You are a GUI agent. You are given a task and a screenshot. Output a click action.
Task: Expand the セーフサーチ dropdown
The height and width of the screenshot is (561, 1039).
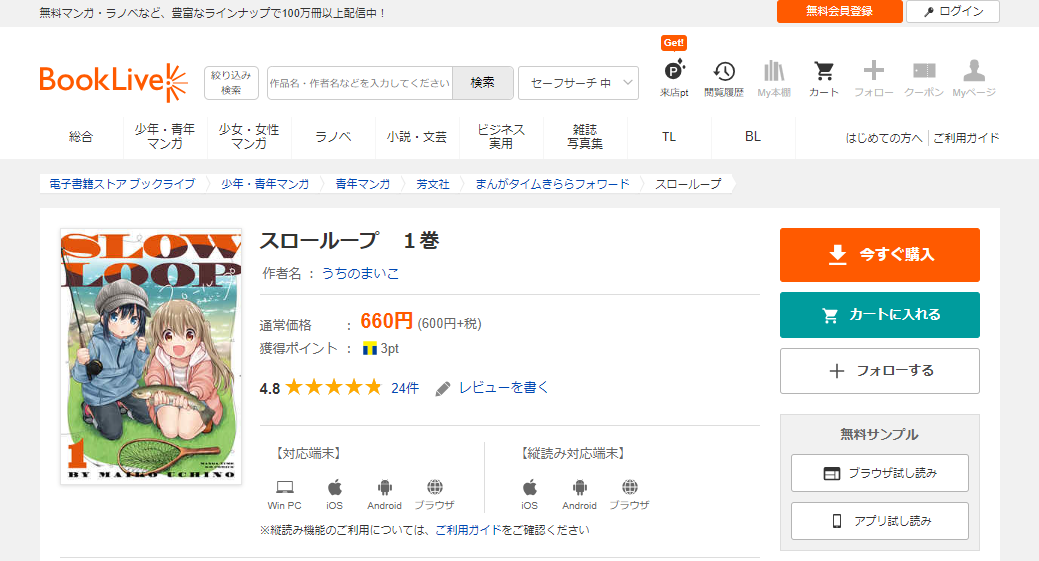tap(578, 83)
